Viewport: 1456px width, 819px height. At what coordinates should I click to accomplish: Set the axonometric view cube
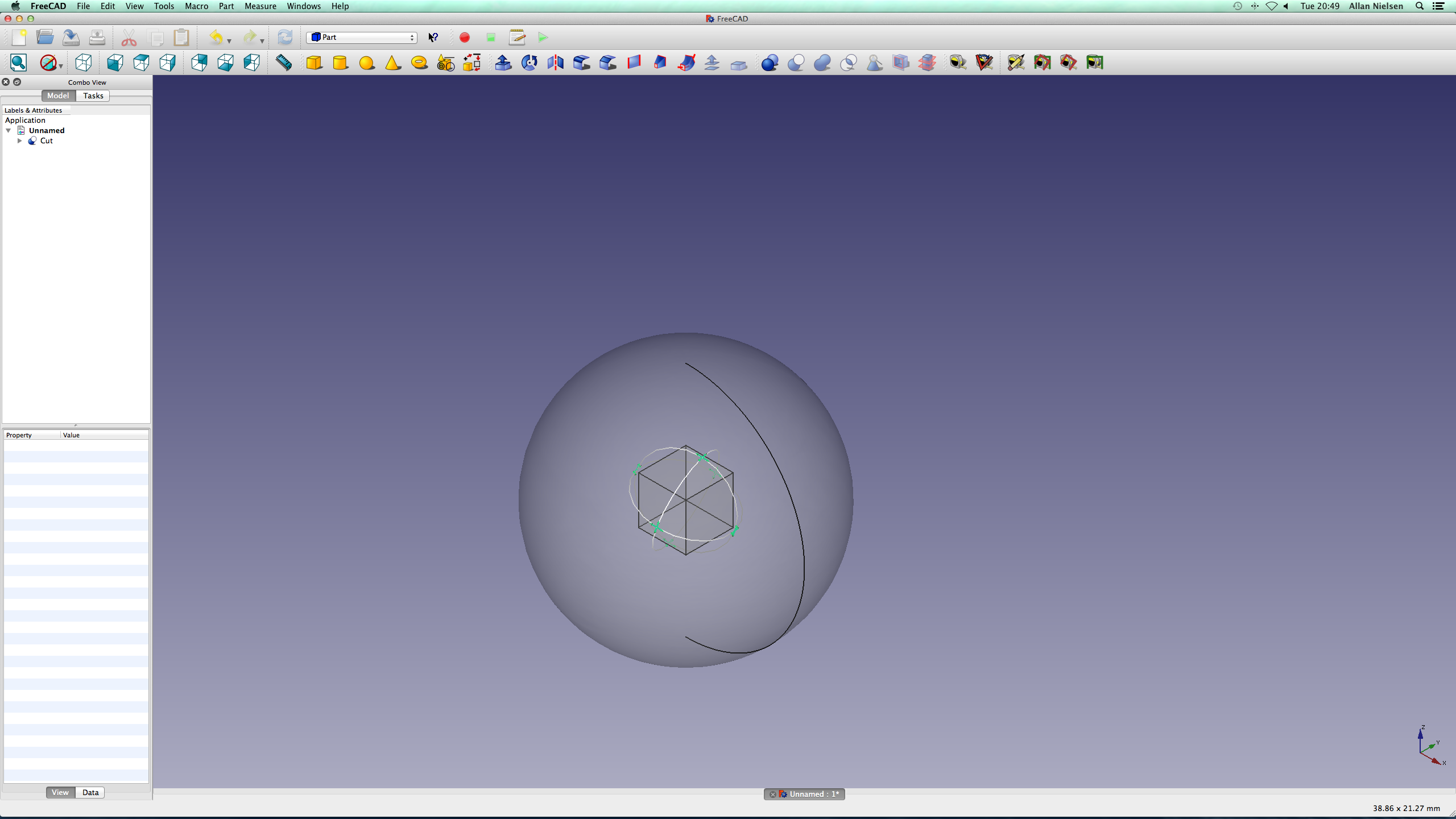pyautogui.click(x=84, y=63)
